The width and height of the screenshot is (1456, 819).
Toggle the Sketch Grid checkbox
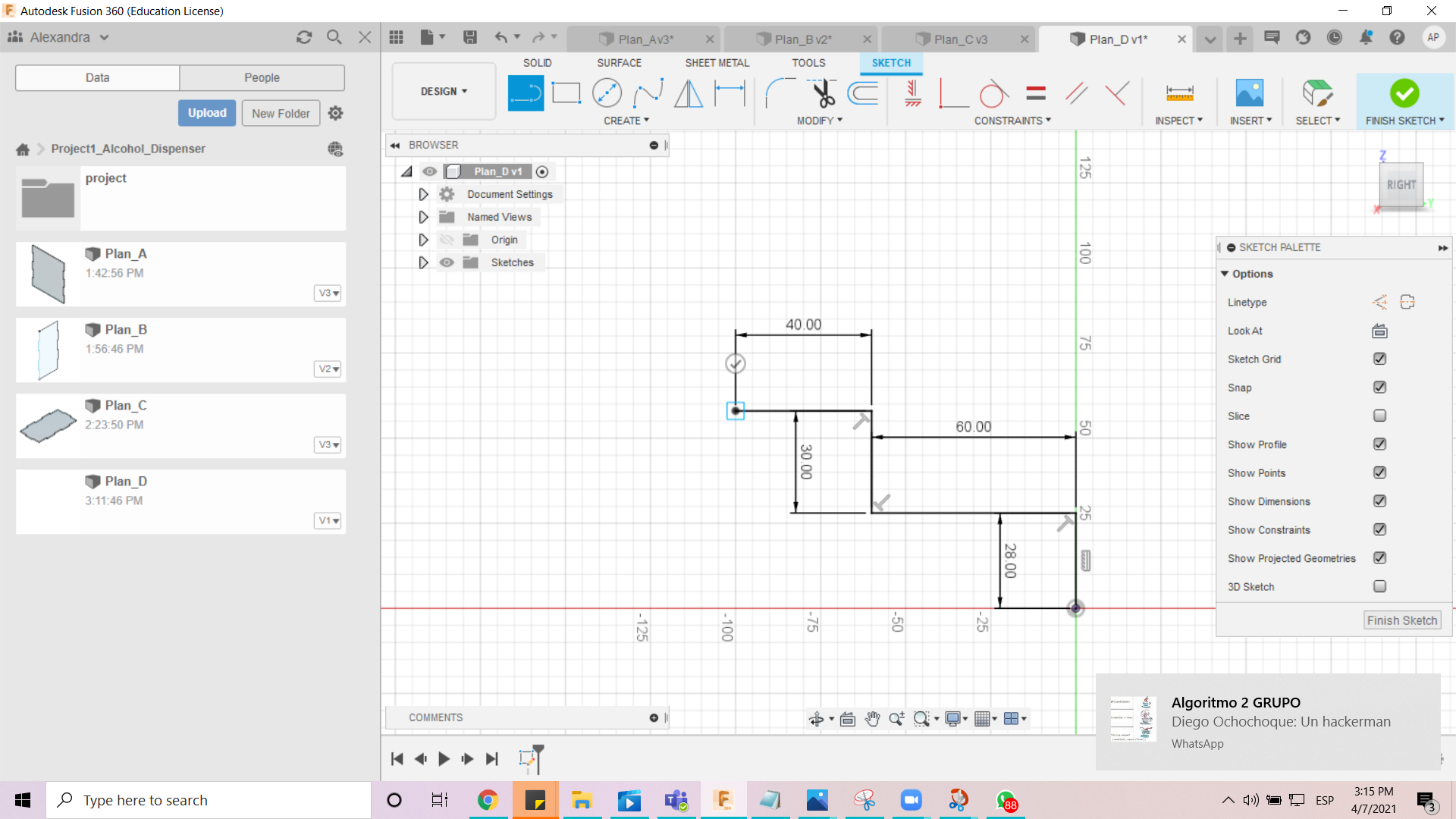1379,359
